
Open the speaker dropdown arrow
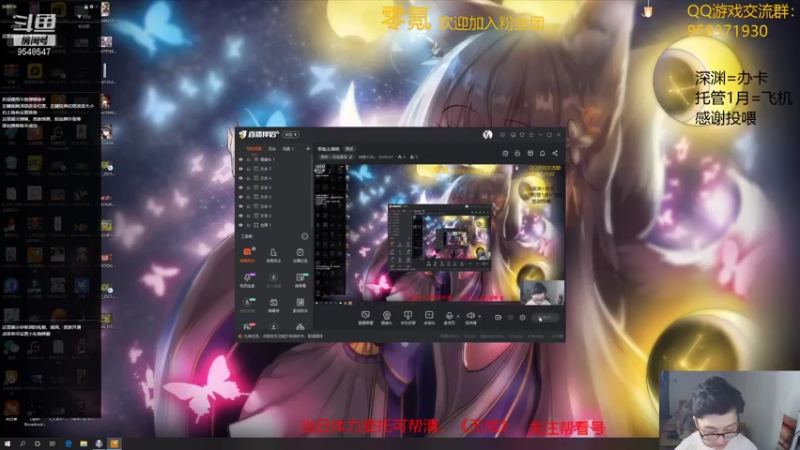pos(480,316)
